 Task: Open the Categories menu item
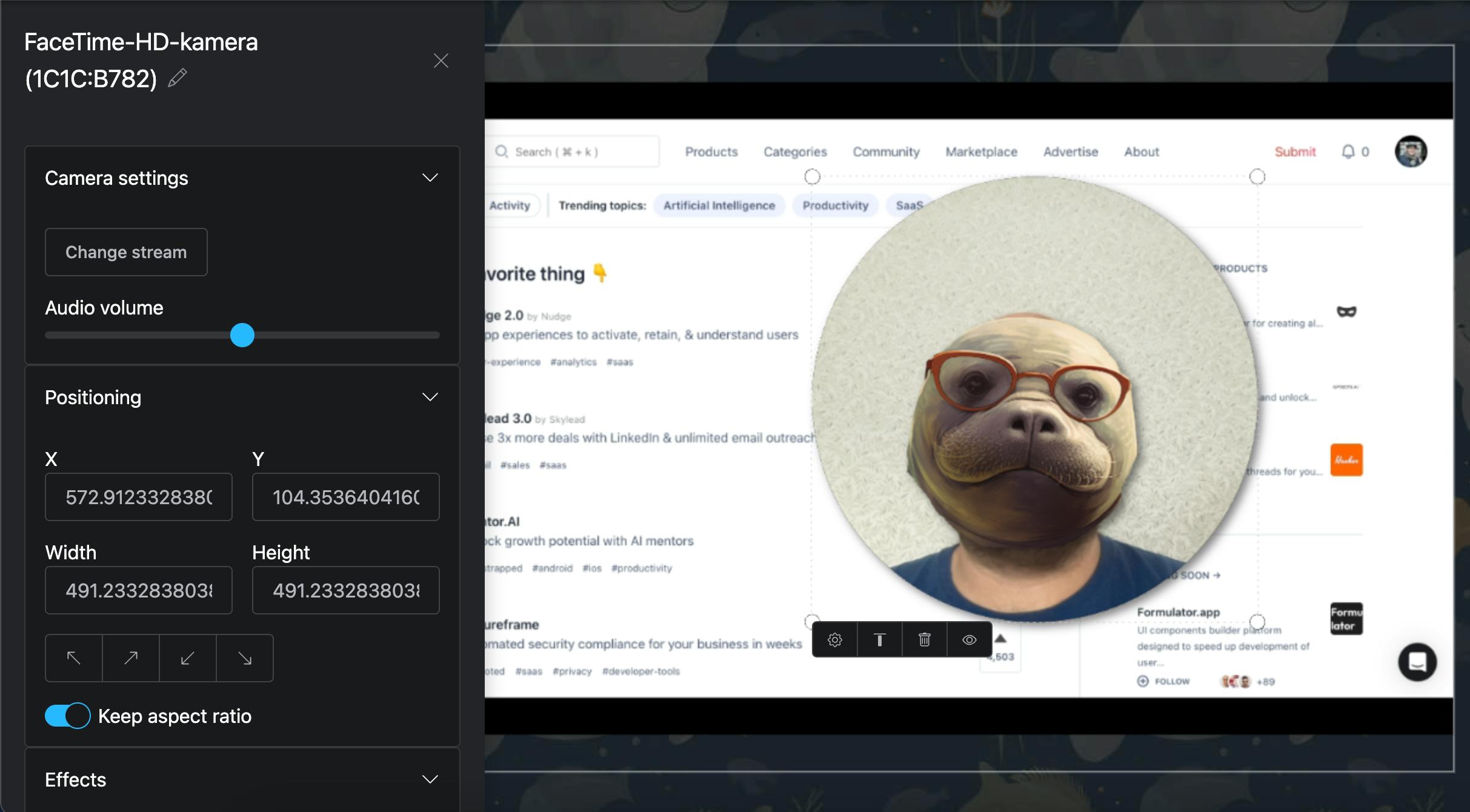pos(795,151)
